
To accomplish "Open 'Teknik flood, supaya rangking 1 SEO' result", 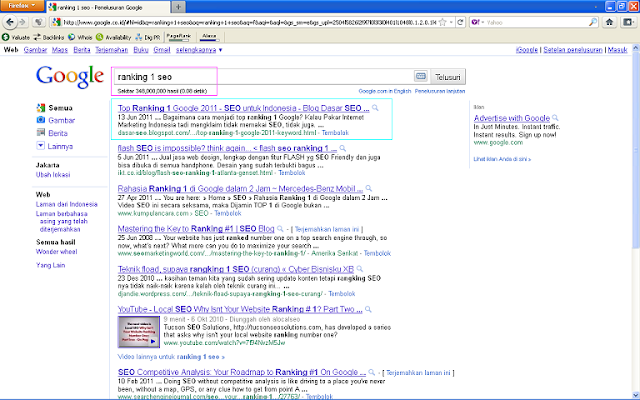I will coord(236,269).
